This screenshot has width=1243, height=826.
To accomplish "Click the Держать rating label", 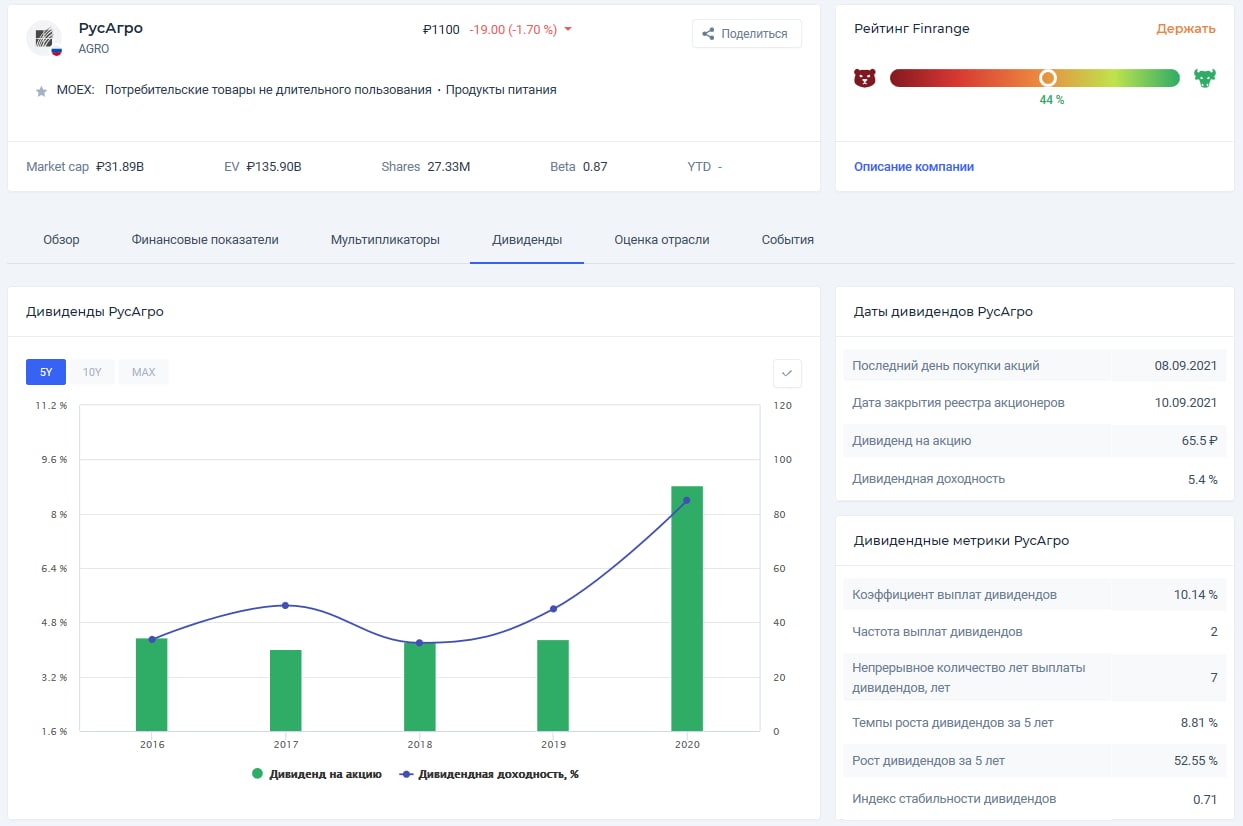I will point(1186,29).
